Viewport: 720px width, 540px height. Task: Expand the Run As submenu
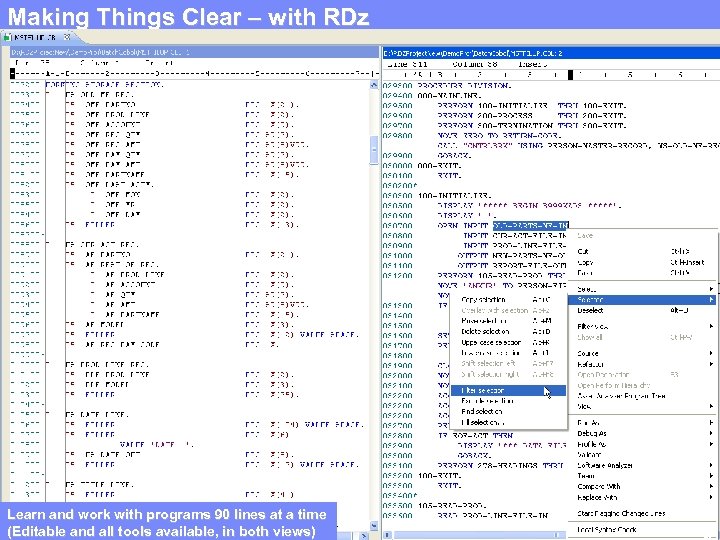642,422
